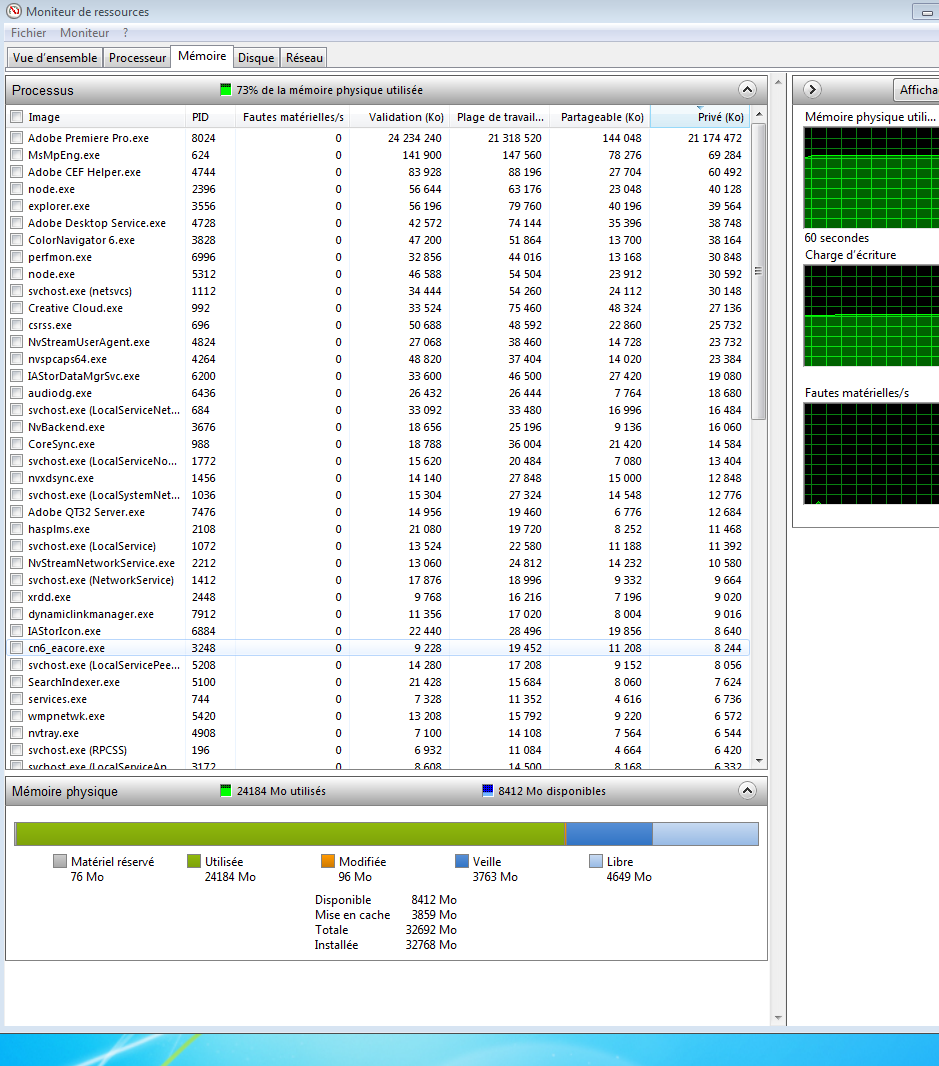939x1066 pixels.
Task: Expand the right graphs pane arrow button
Action: [813, 89]
